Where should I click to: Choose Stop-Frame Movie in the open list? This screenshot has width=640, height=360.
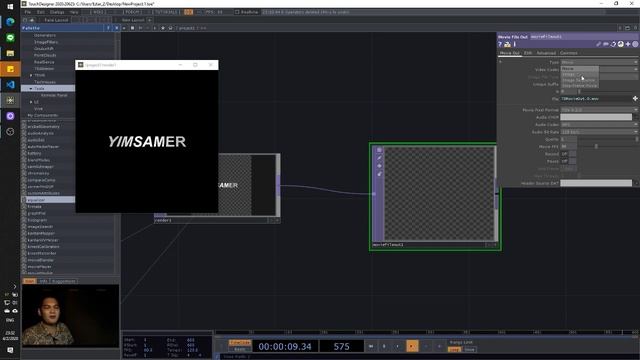click(x=579, y=86)
